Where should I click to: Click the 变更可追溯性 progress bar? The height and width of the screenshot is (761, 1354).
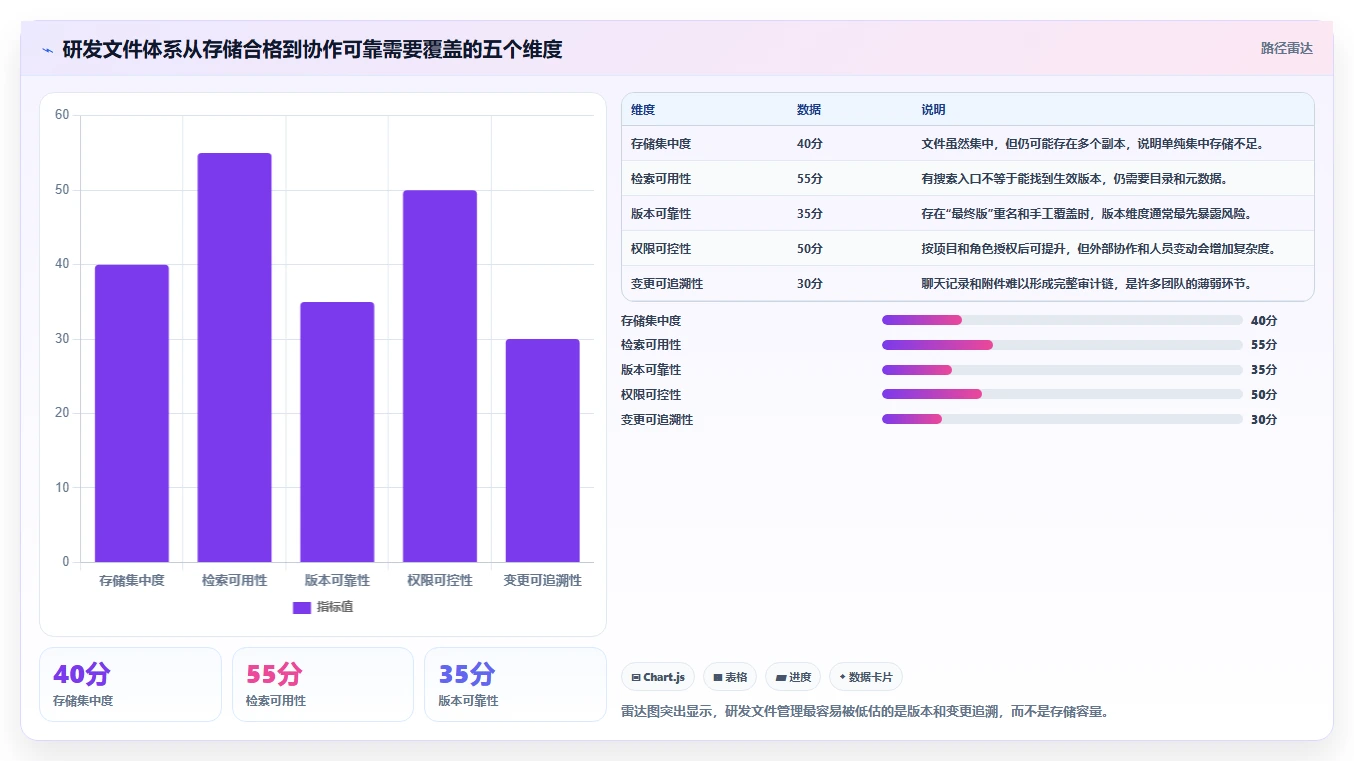pyautogui.click(x=1062, y=419)
